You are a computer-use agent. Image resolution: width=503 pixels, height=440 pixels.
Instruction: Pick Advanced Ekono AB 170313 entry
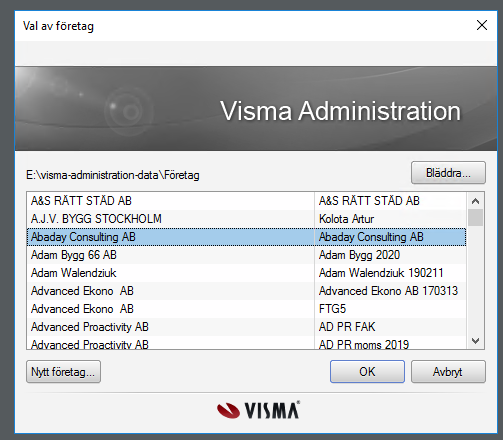pyautogui.click(x=246, y=291)
